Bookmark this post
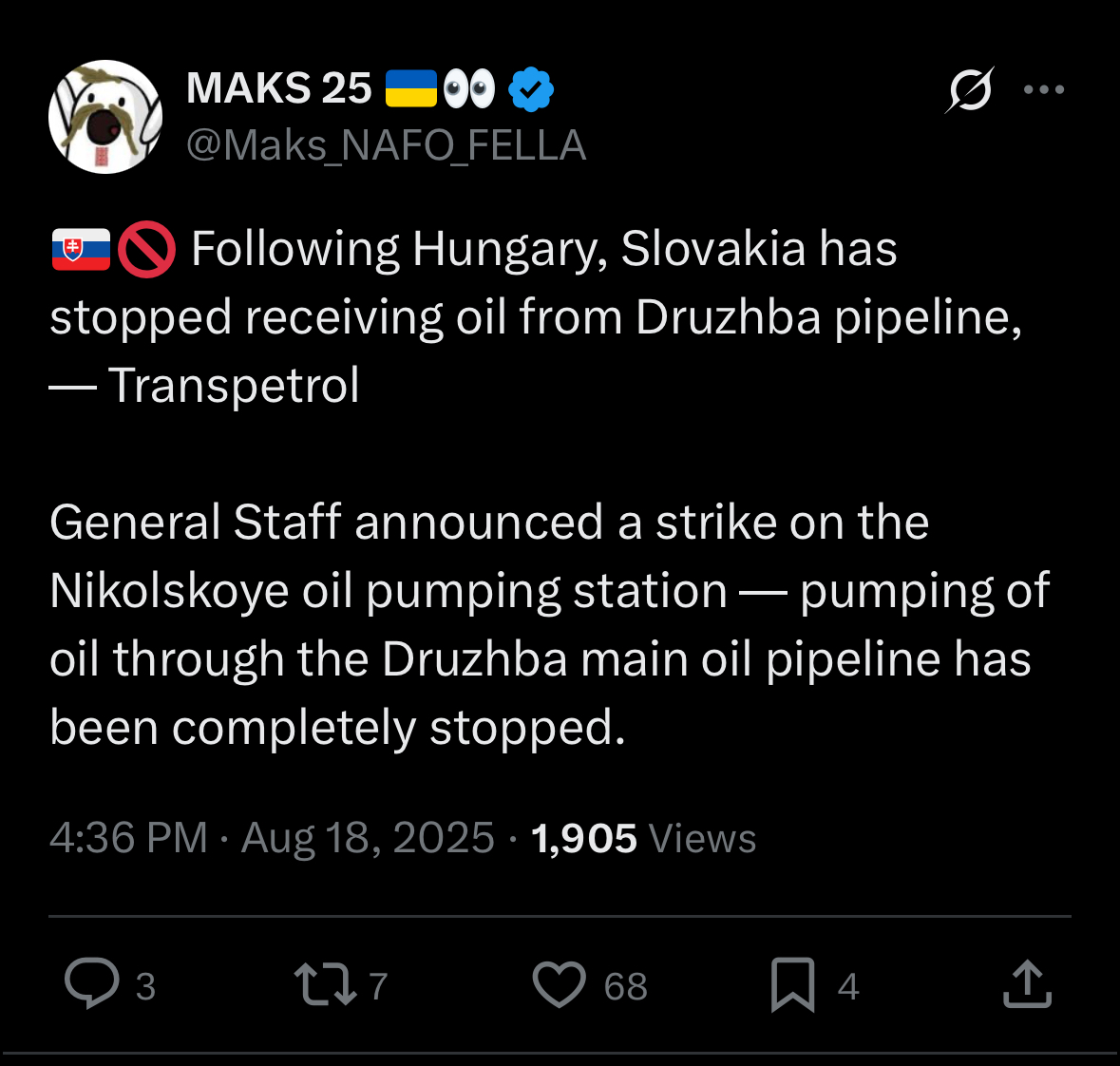Viewport: 1120px width, 1066px height. point(792,983)
